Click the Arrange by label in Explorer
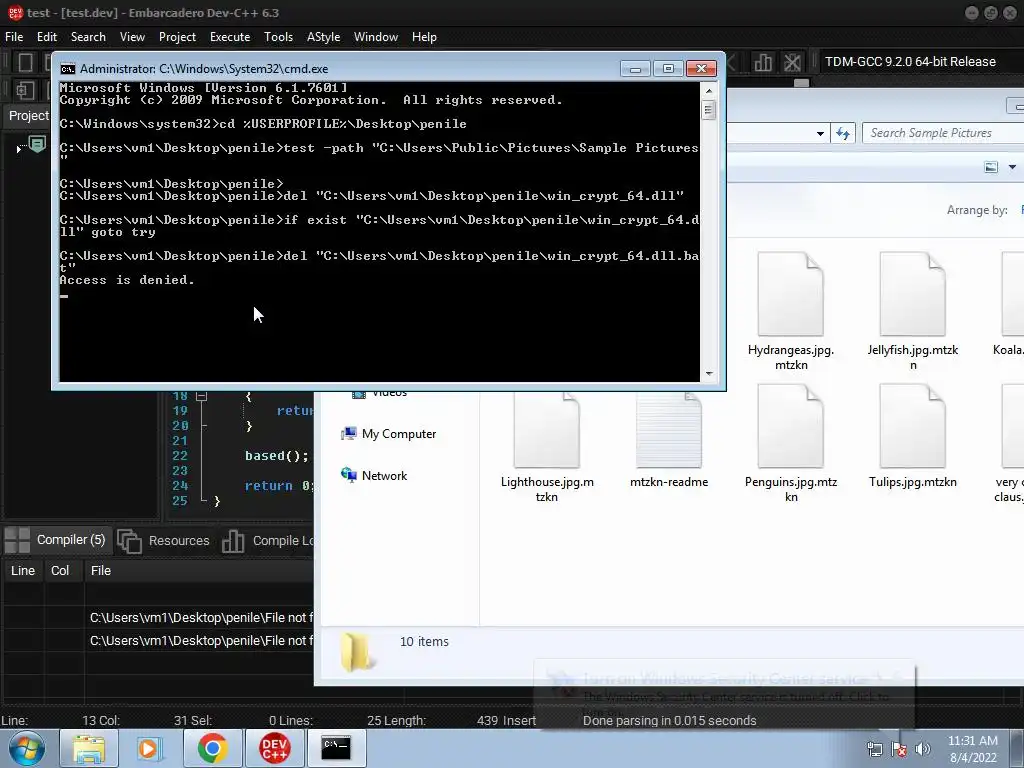This screenshot has width=1024, height=768. tap(977, 210)
